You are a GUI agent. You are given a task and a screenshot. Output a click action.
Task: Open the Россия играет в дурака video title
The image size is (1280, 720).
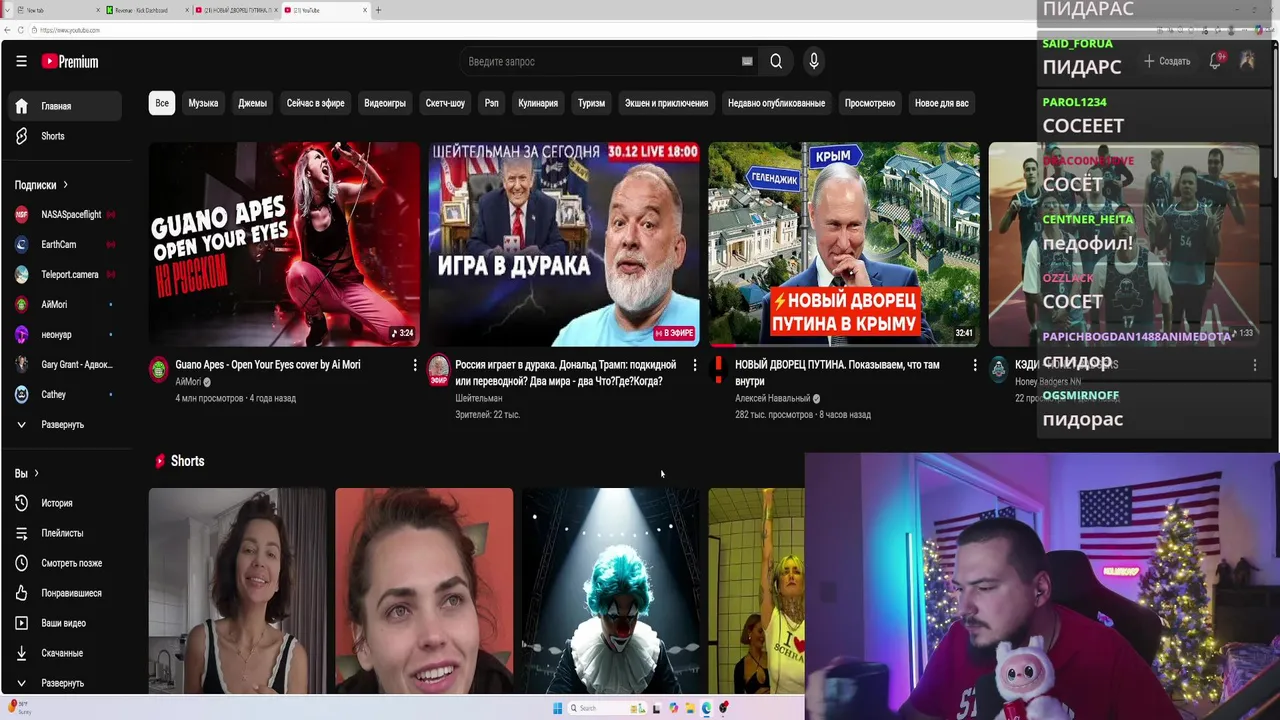566,373
